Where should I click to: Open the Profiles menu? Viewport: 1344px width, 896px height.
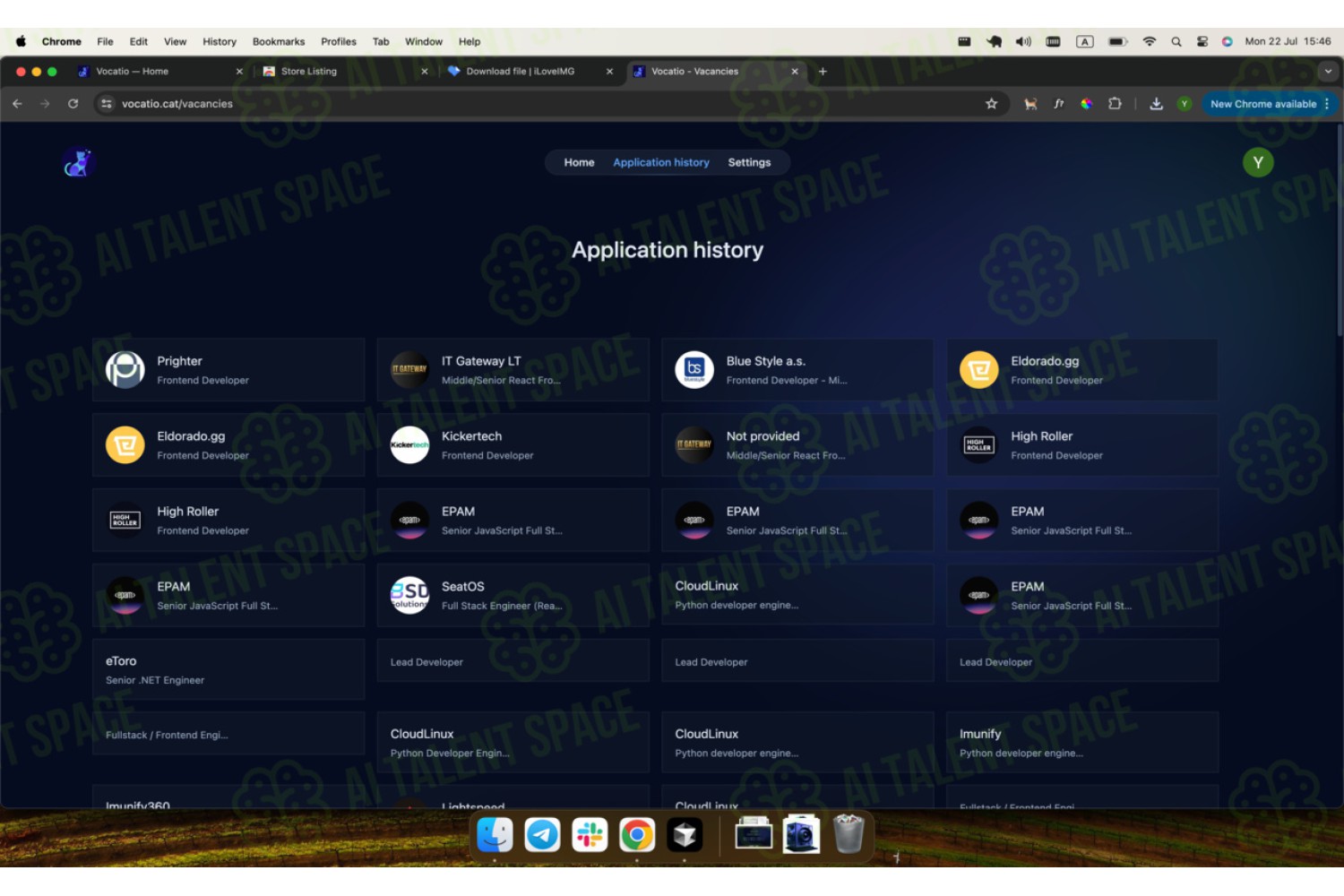click(x=339, y=41)
